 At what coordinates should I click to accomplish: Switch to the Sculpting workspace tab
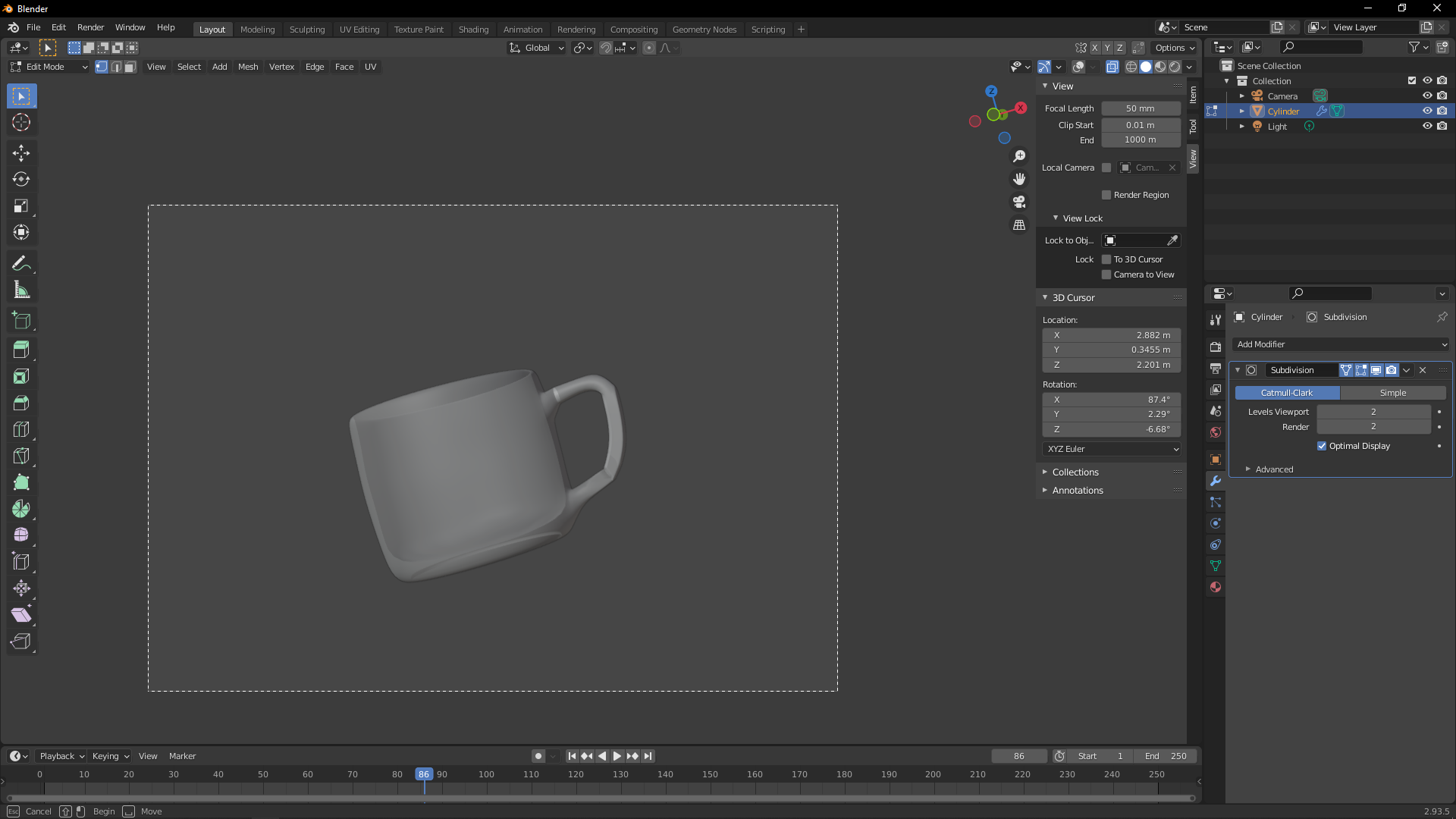pyautogui.click(x=306, y=30)
